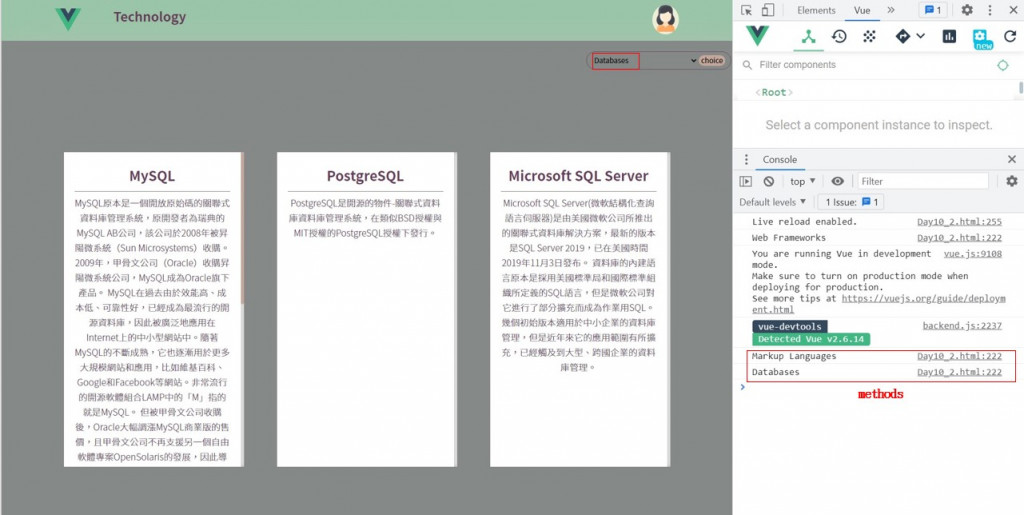
Task: Click the PostgreSQL card heading
Action: click(x=365, y=176)
